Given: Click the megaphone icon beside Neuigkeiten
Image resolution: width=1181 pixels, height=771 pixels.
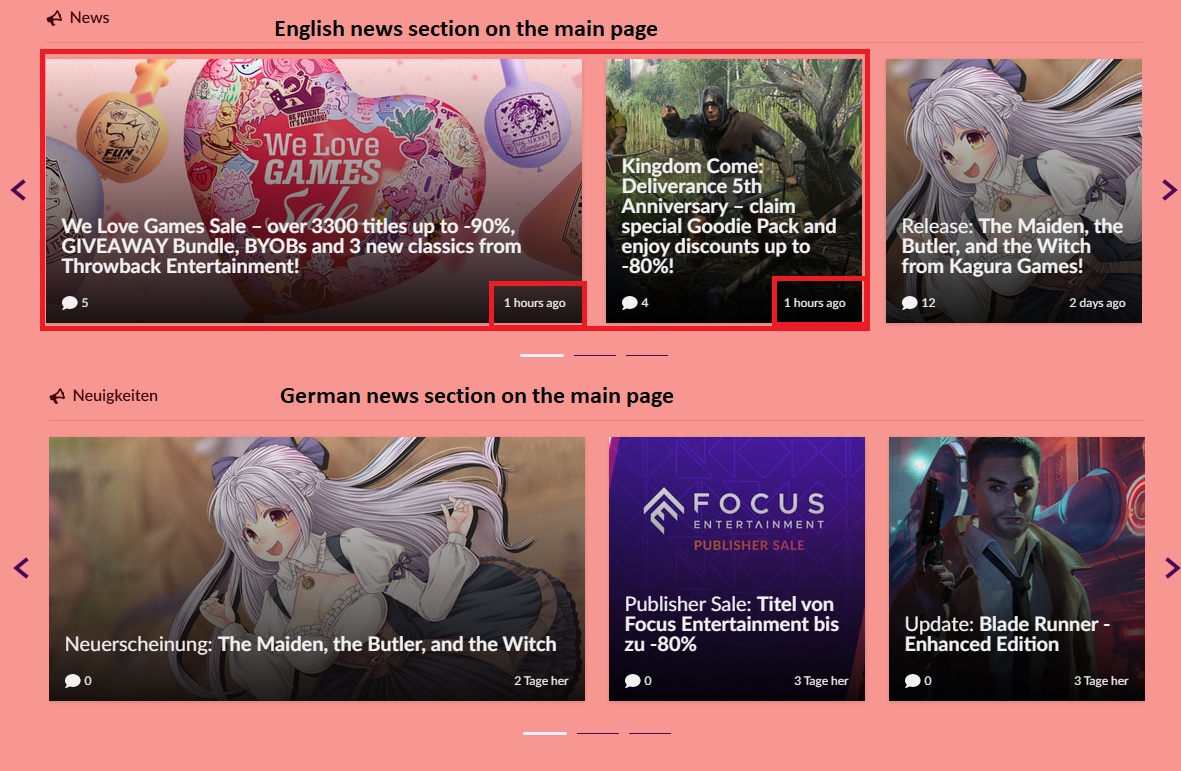Looking at the screenshot, I should tap(57, 396).
